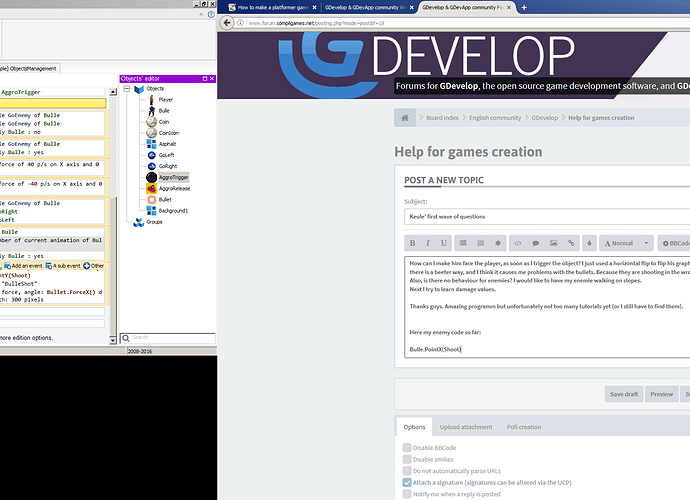The height and width of the screenshot is (500, 690).
Task: Insert a URL link tag
Action: pyautogui.click(x=571, y=243)
